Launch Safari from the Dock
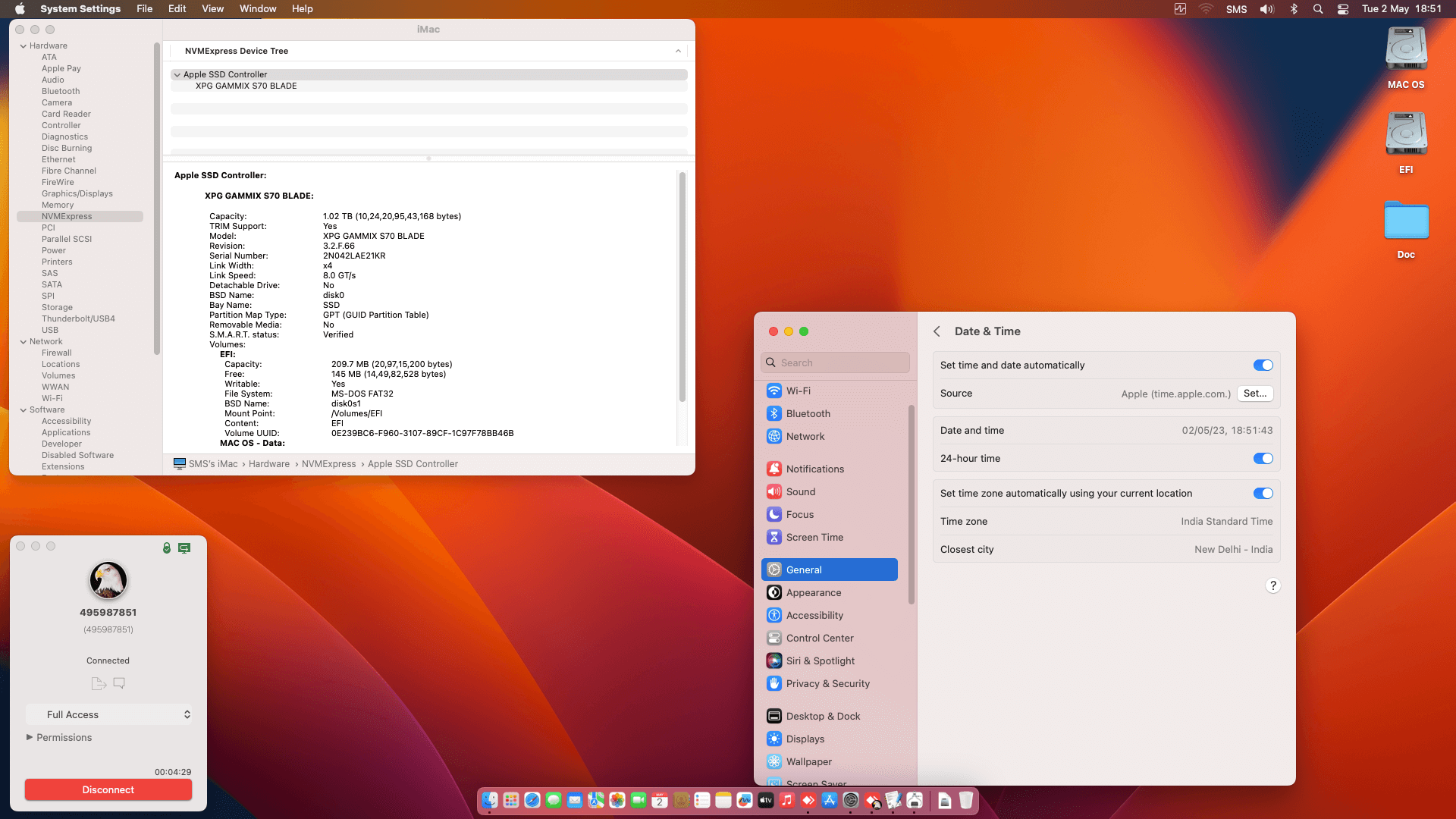 (x=532, y=800)
